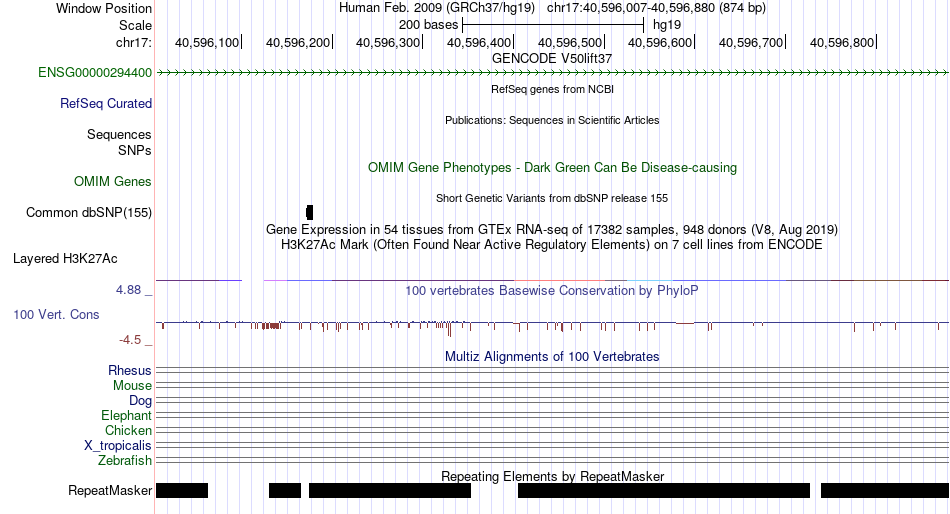950x514 pixels.
Task: Click the black dbSNP variant marker
Action: pos(310,212)
